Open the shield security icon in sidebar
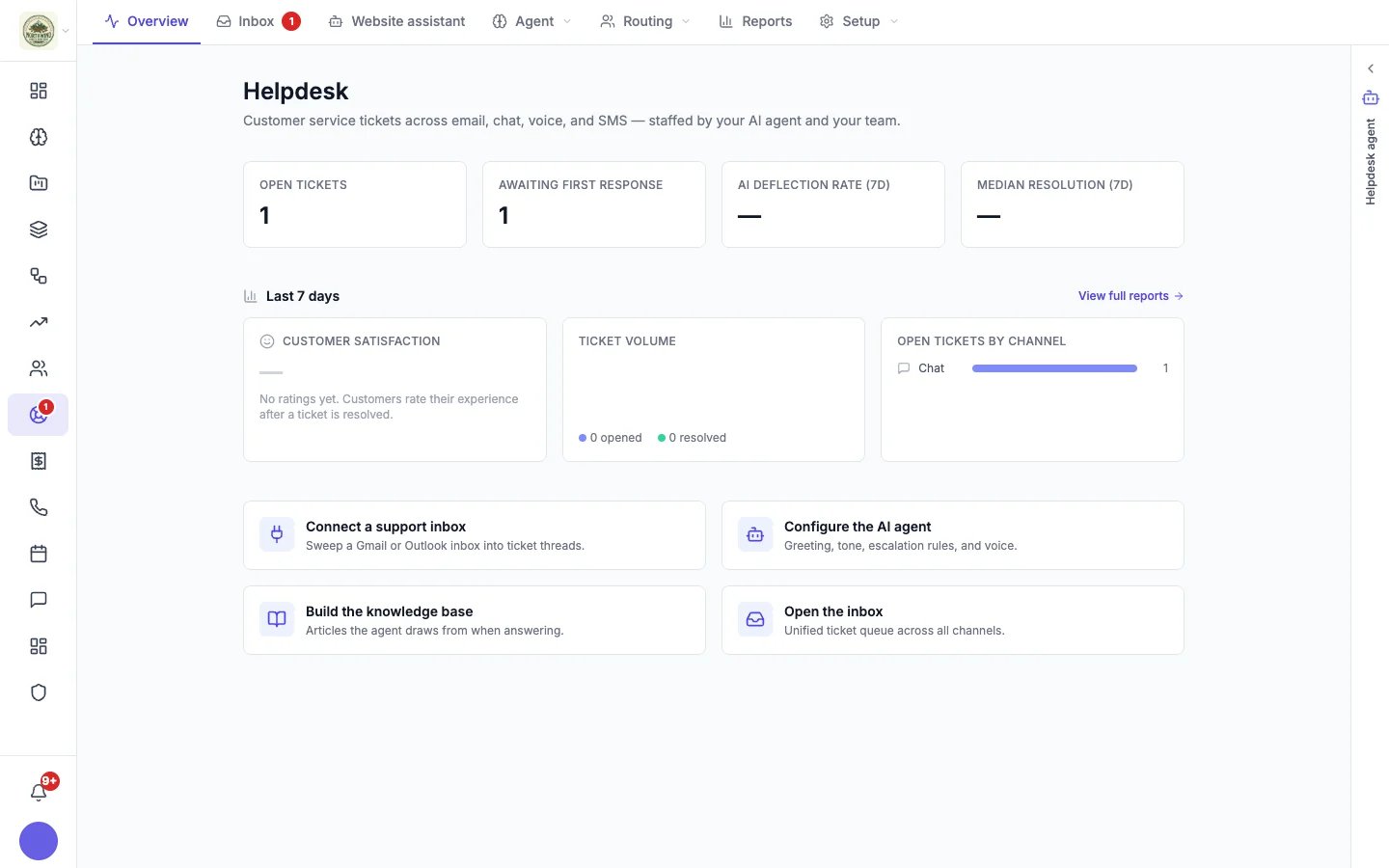 coord(39,692)
